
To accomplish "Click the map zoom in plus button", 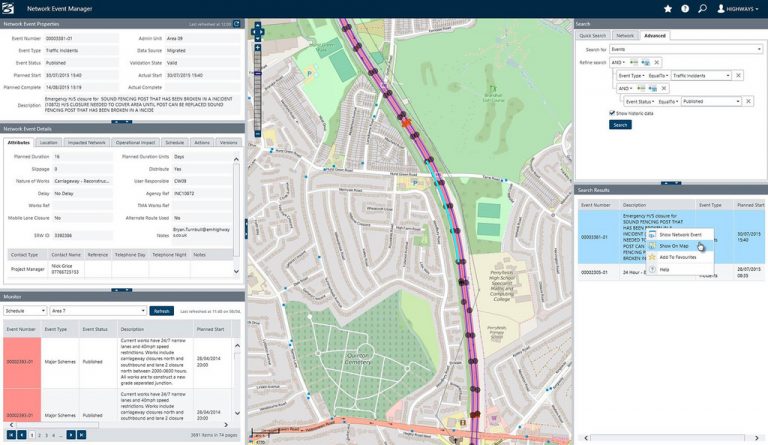I will (258, 46).
